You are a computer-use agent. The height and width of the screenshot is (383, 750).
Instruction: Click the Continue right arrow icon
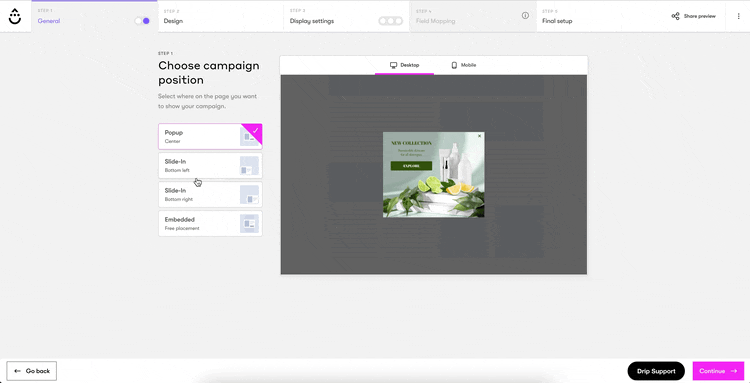[x=734, y=371]
